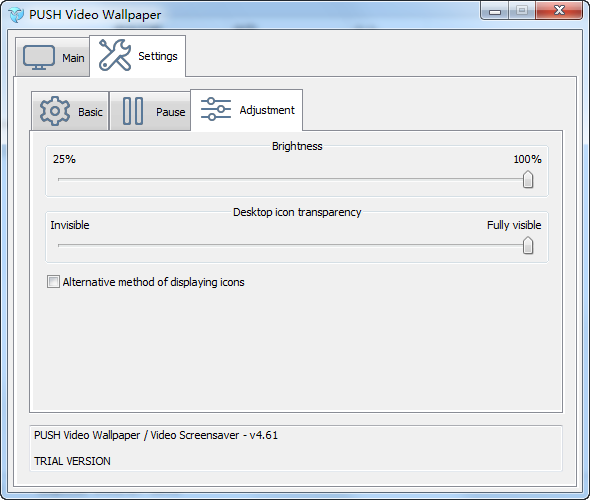Click the TRIAL VERSION status text
590x500 pixels.
pyautogui.click(x=72, y=461)
